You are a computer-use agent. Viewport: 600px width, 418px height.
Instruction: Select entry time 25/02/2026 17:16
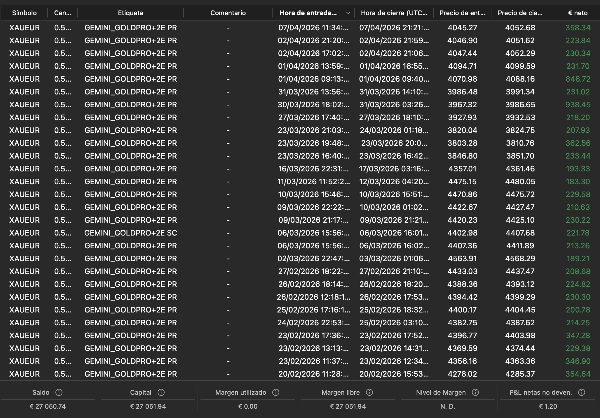tap(313, 310)
